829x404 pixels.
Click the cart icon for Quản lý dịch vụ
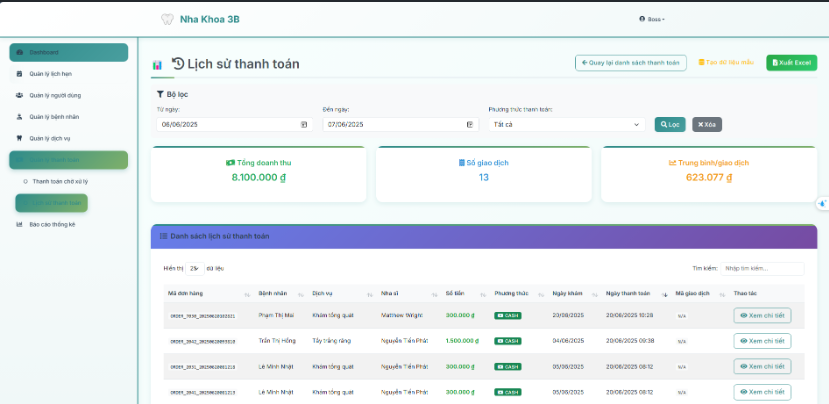[x=20, y=138]
